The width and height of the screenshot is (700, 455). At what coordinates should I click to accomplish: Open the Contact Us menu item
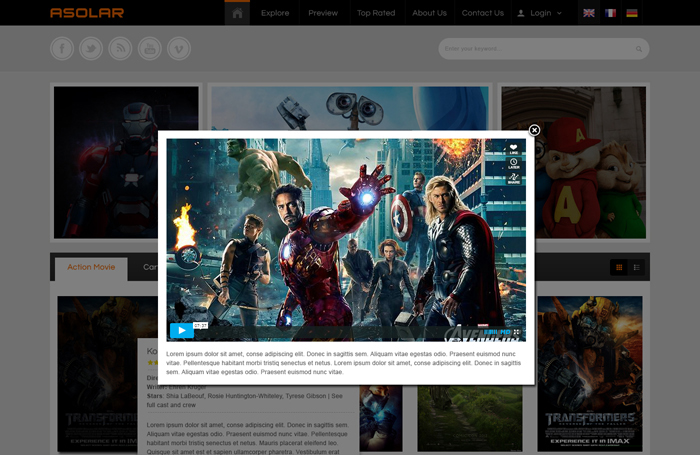(x=483, y=13)
